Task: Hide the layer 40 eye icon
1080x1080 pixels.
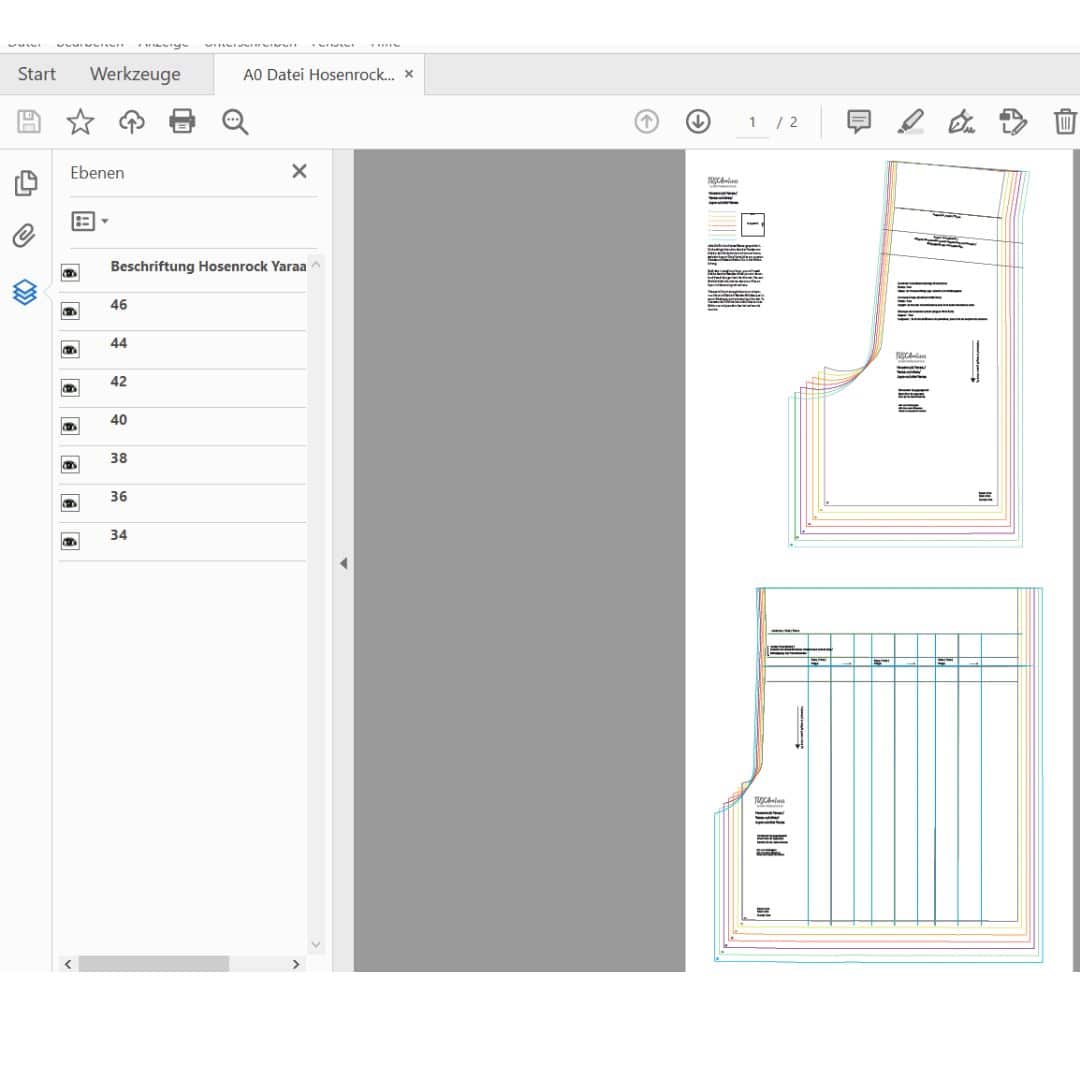Action: pos(70,427)
